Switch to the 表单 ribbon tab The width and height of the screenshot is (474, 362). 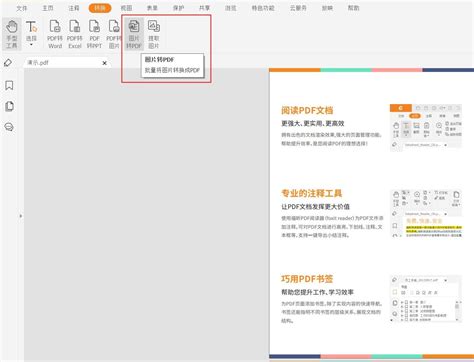point(152,8)
